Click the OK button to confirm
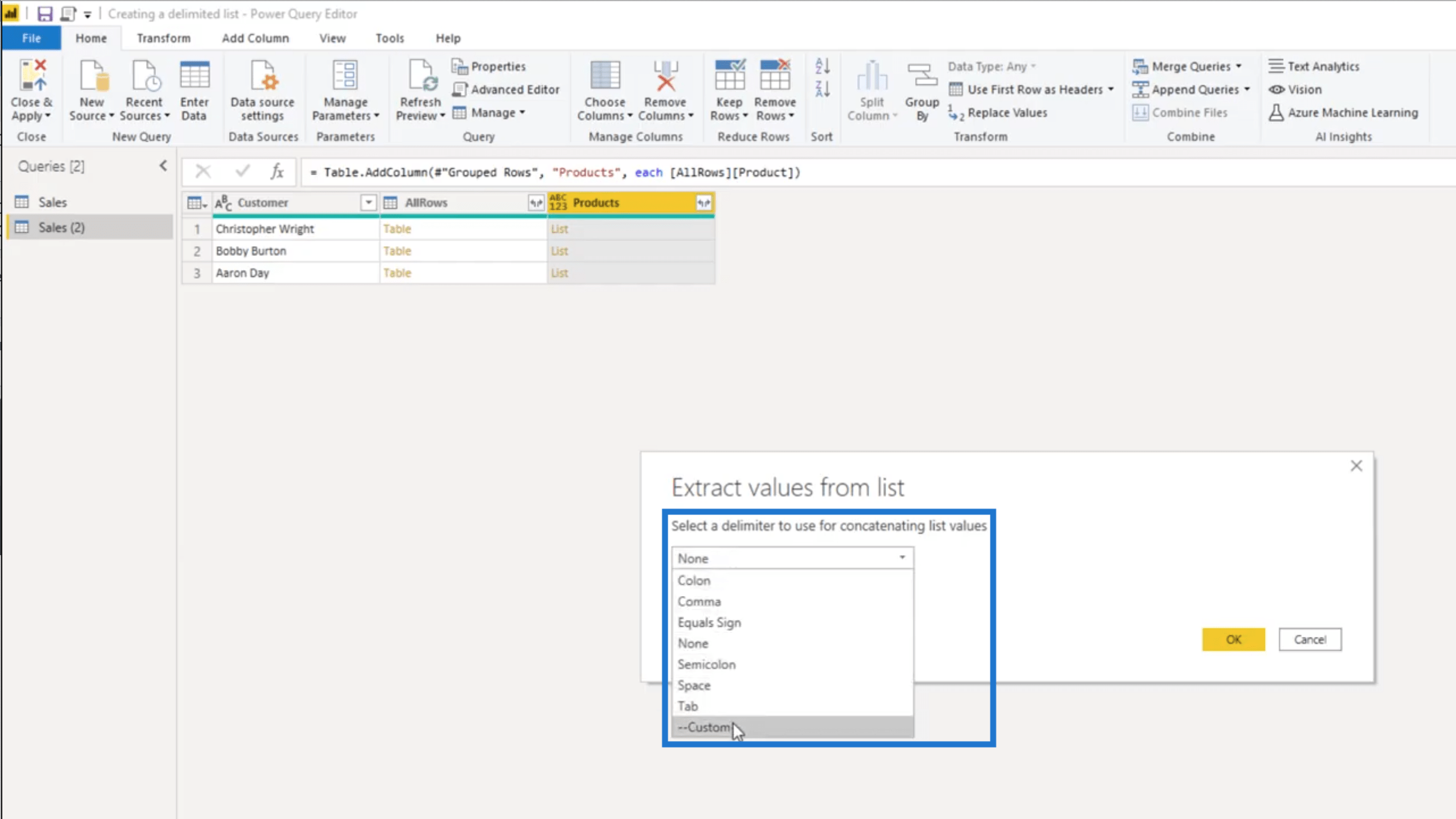The height and width of the screenshot is (819, 1456). 1233,639
